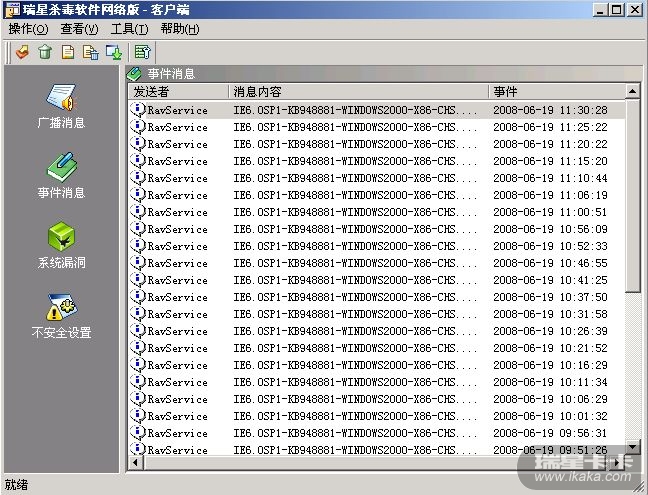Open the 事件消息 sidebar panel
This screenshot has height=495, width=648.
[61, 176]
